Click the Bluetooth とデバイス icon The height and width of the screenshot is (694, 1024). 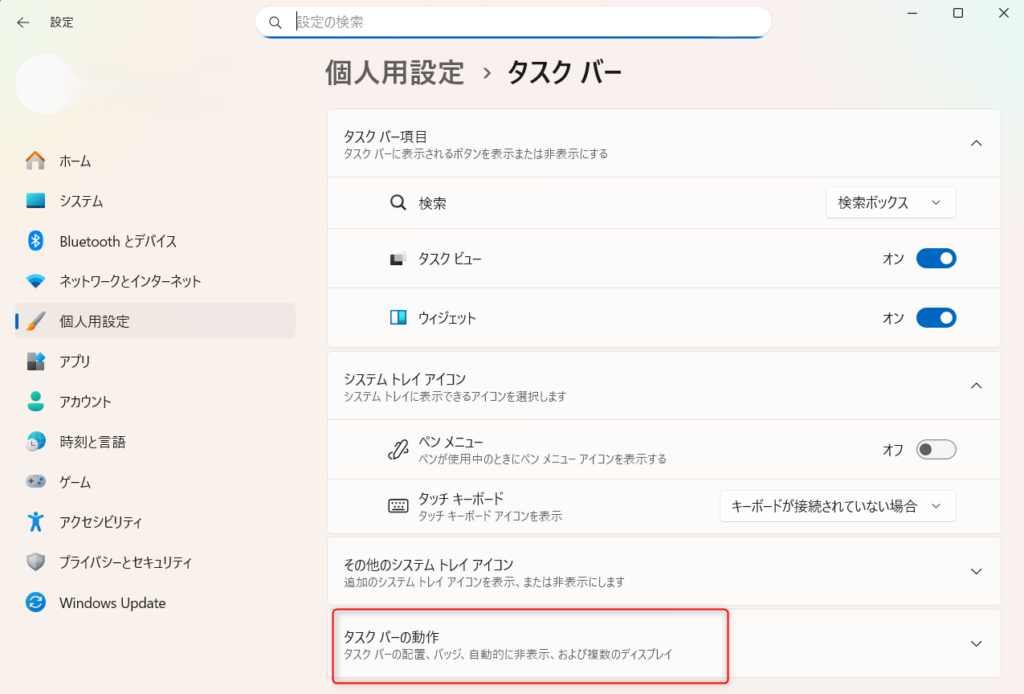pyautogui.click(x=36, y=241)
